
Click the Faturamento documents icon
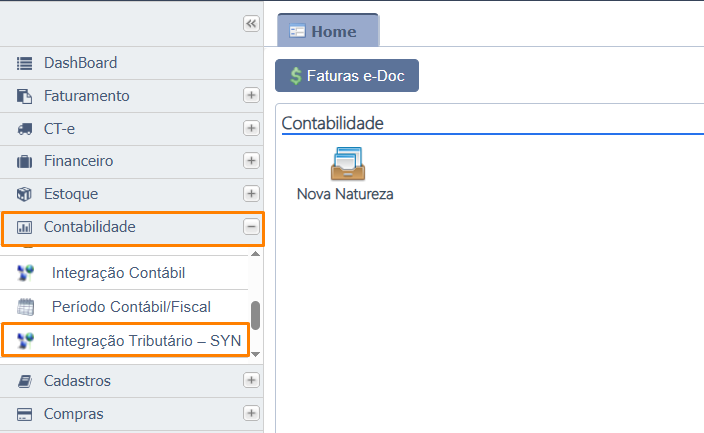(x=25, y=96)
